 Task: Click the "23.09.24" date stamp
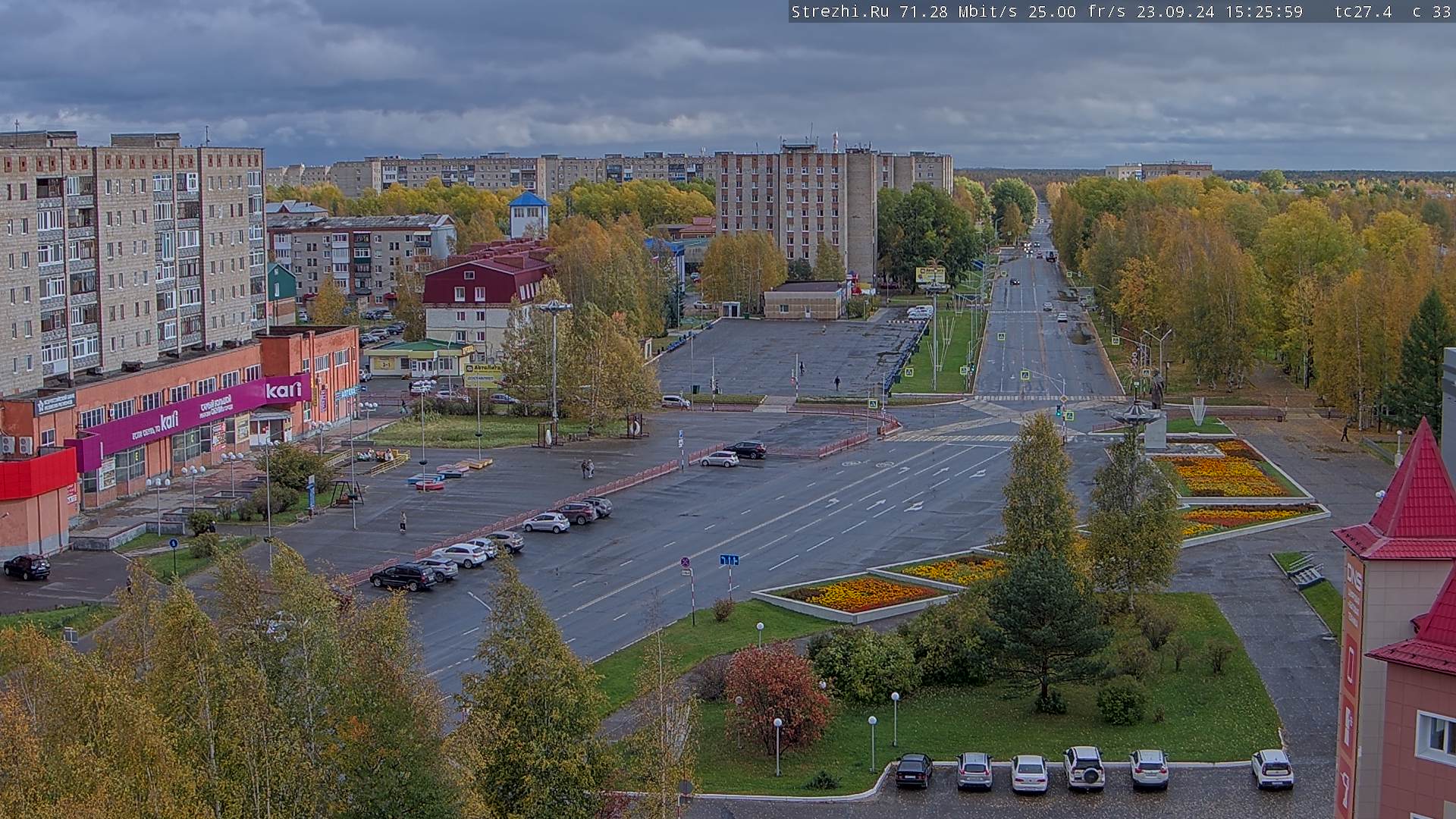[1175, 12]
